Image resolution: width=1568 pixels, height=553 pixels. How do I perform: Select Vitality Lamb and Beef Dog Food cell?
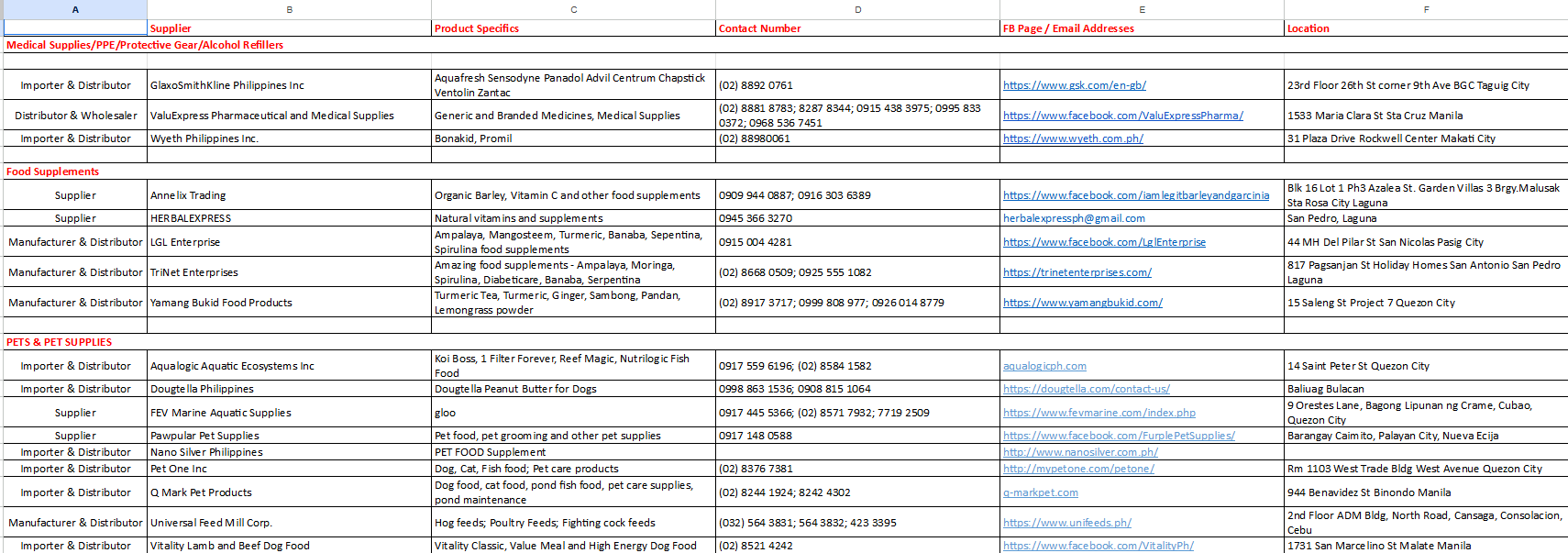[x=289, y=546]
